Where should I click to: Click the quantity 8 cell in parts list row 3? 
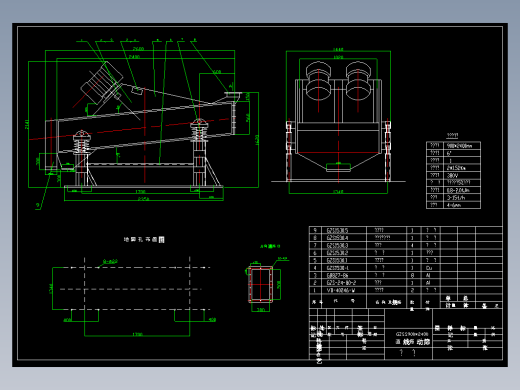tap(412, 275)
